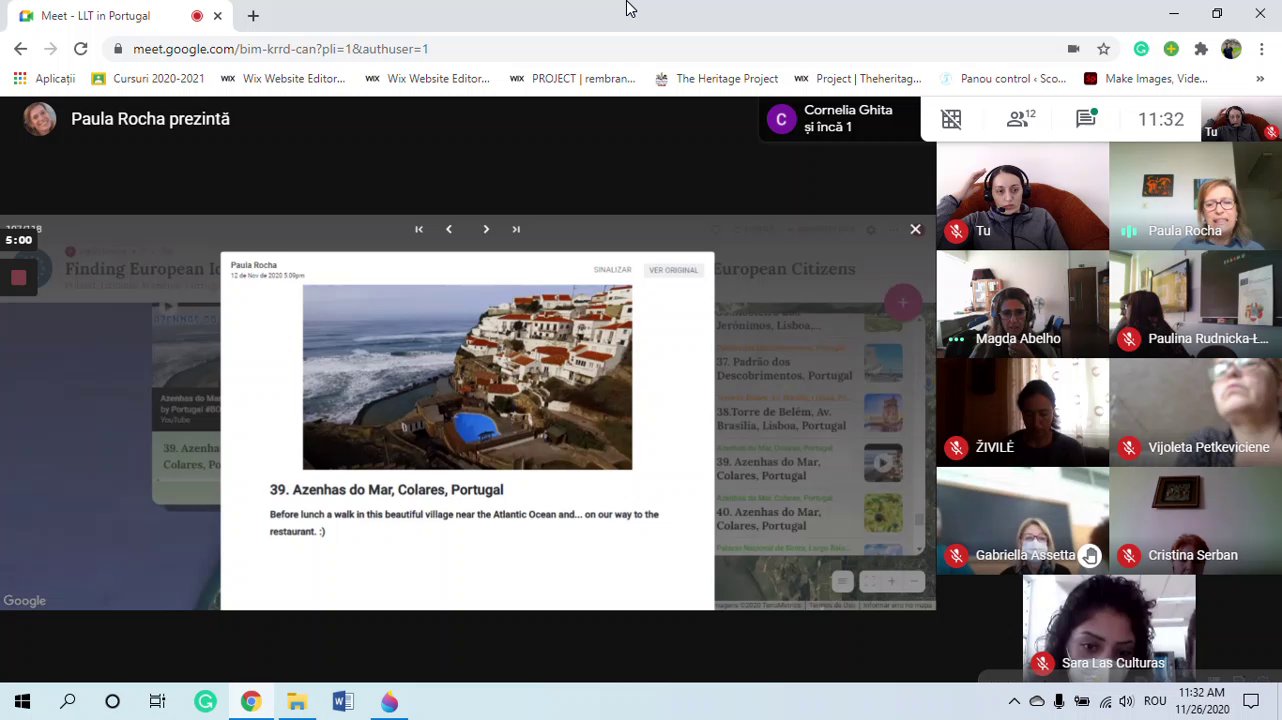Click Magda Abelho's video tile
This screenshot has width=1282, height=720.
(1022, 304)
